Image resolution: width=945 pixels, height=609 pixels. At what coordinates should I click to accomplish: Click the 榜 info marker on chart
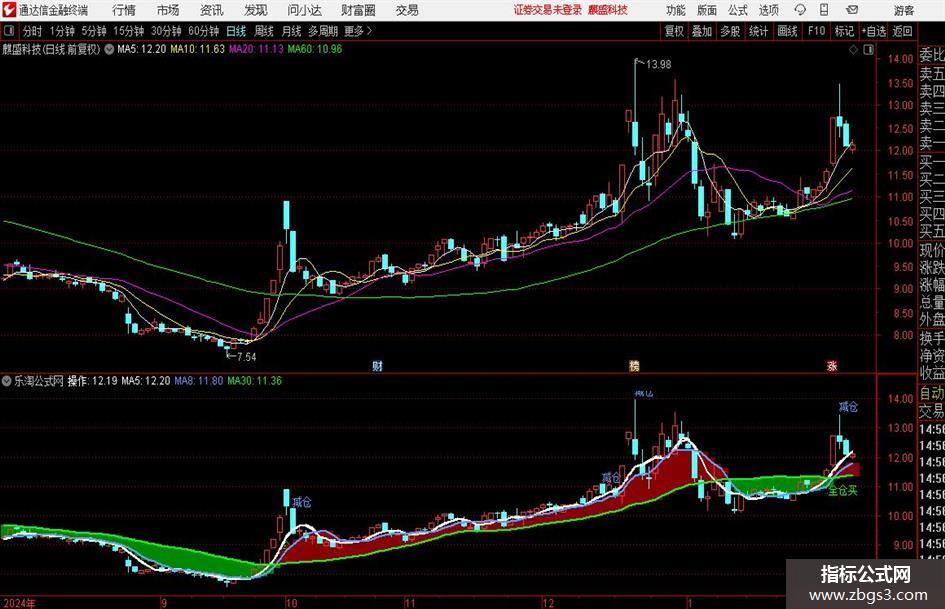[634, 365]
